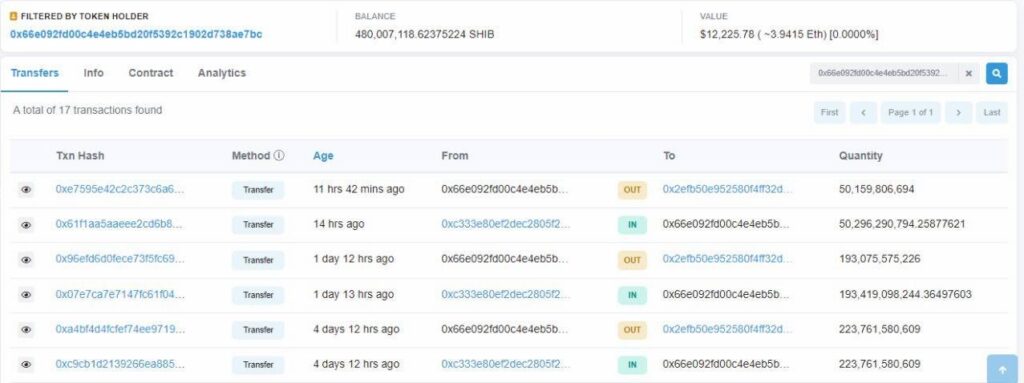
Task: Go to the next page chevron
Action: coord(958,112)
